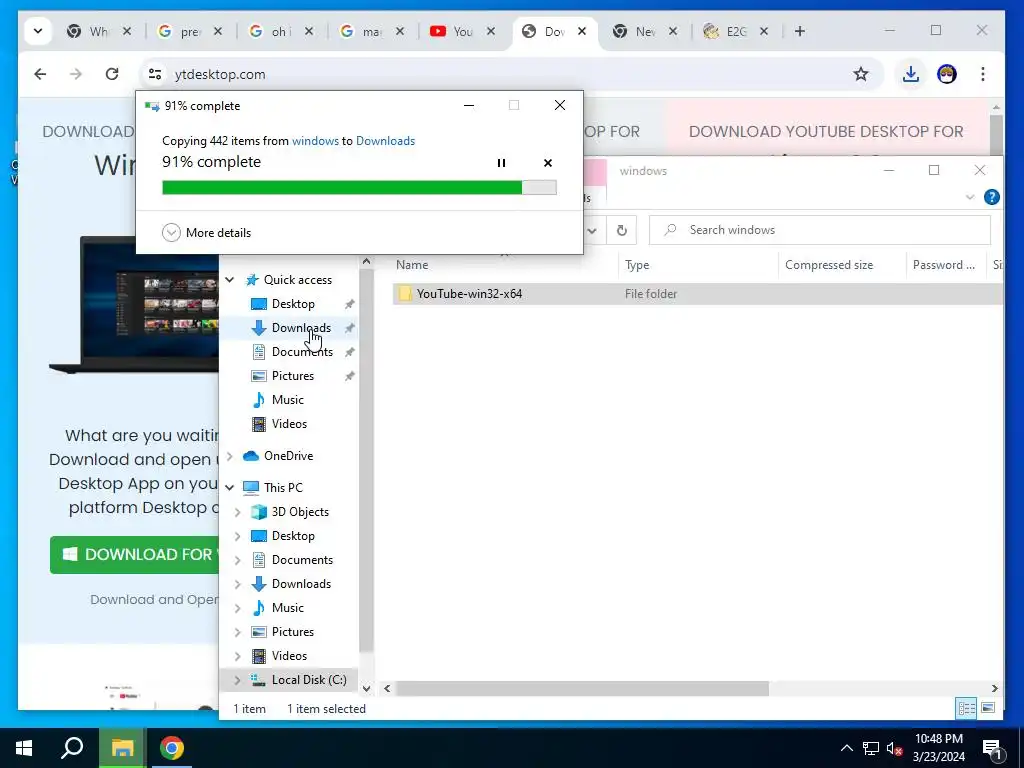Screen dimensions: 1024x768
Task: Sort by Name column
Action: click(x=412, y=264)
